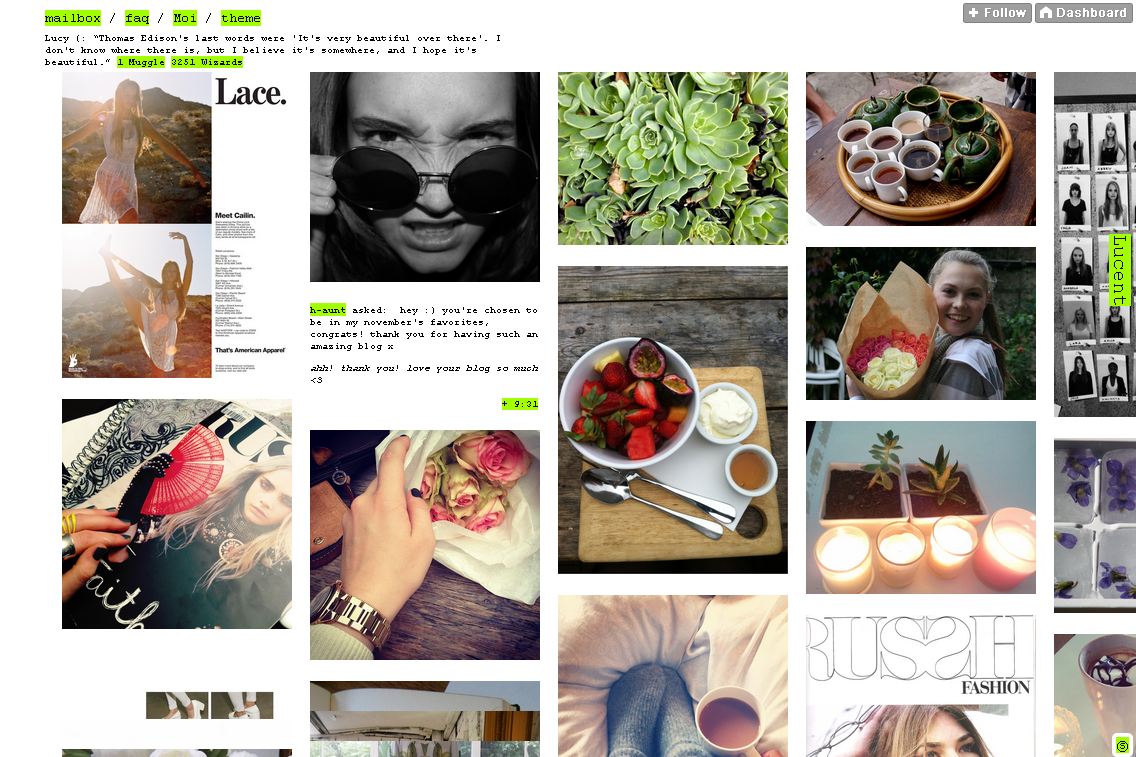Open the fruit bowl breakfast photo
This screenshot has height=757, width=1136.
pyautogui.click(x=672, y=419)
